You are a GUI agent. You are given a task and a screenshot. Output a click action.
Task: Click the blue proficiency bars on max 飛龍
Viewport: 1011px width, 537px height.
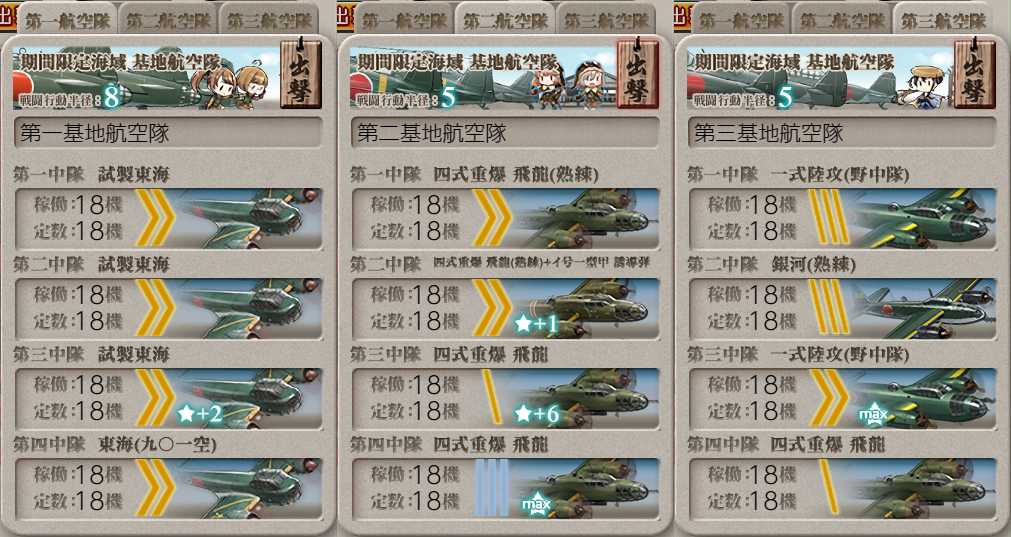492,487
